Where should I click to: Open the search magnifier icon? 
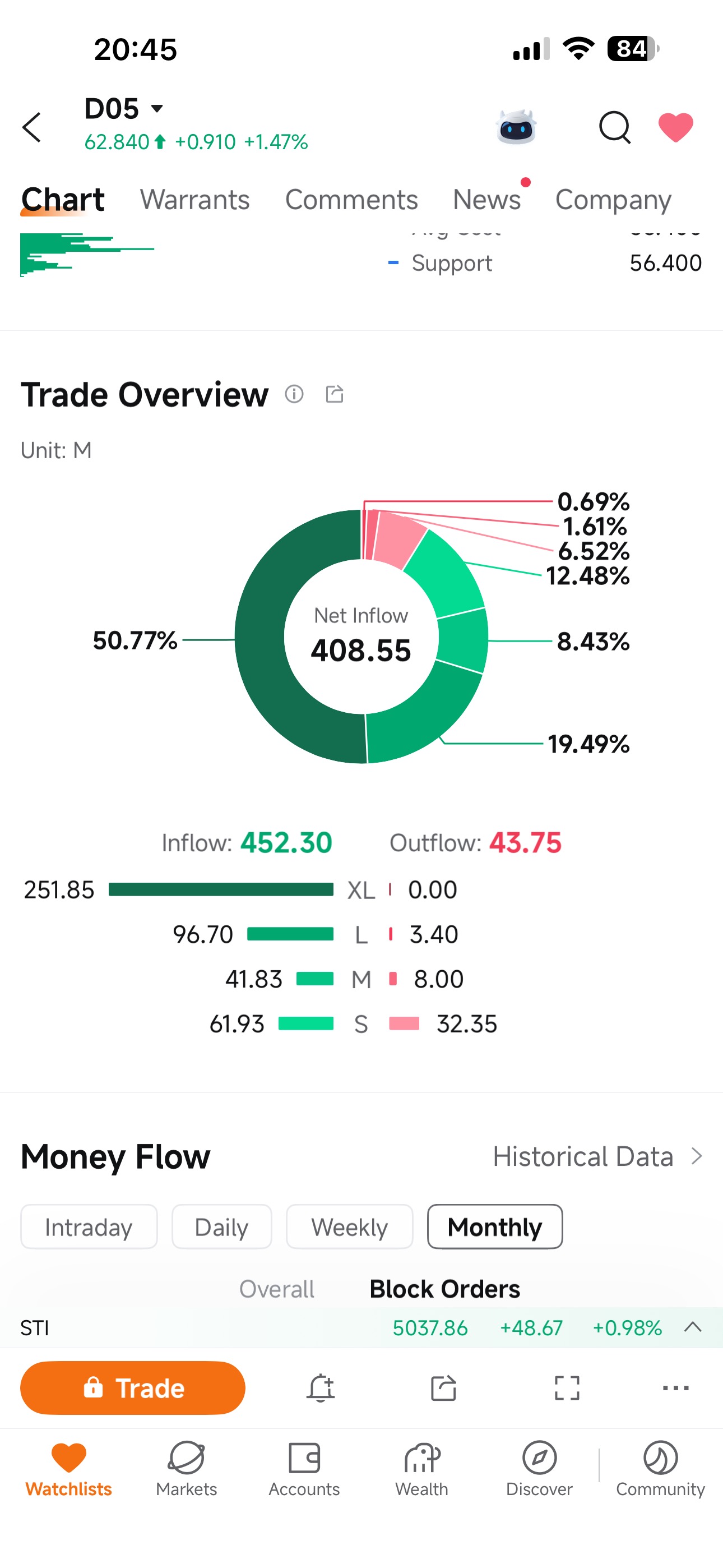(x=615, y=127)
